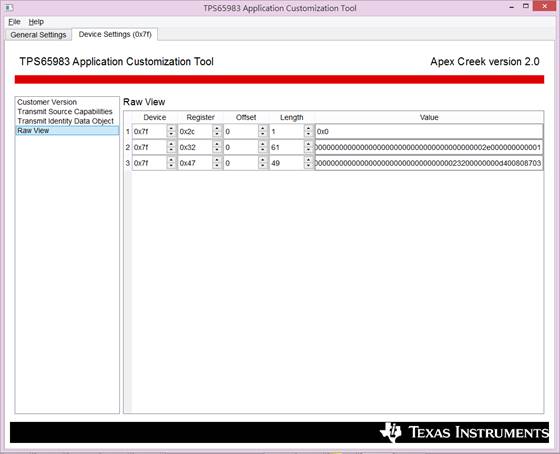This screenshot has height=454, width=560.
Task: Click the Value column header
Action: click(x=429, y=117)
